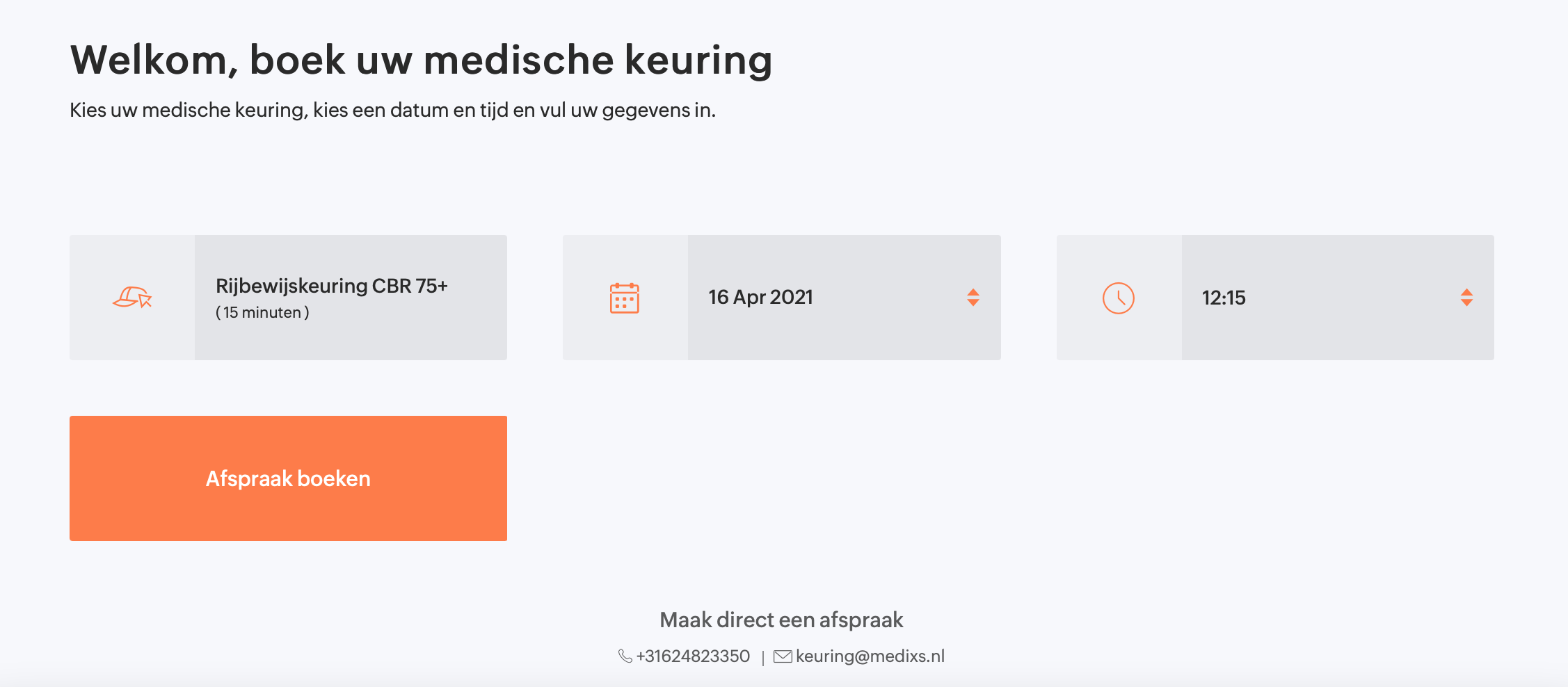Click the divider between phone and email

[x=763, y=658]
